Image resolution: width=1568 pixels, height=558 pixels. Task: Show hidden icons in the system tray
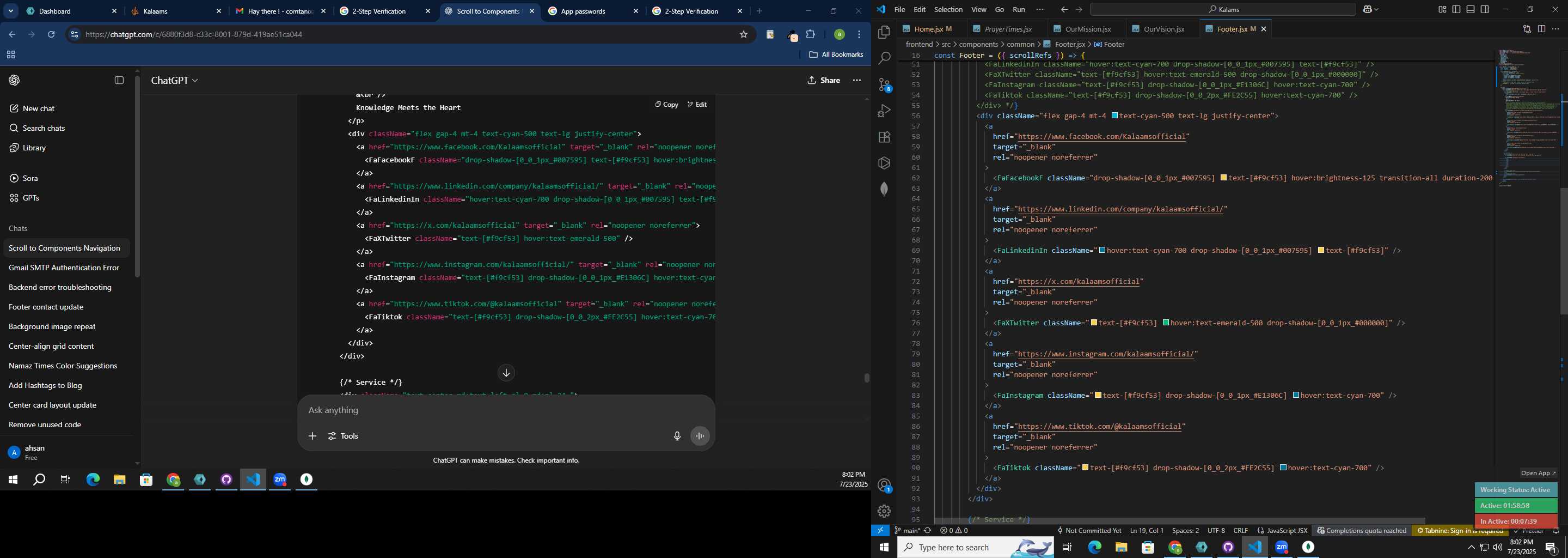[1471, 547]
